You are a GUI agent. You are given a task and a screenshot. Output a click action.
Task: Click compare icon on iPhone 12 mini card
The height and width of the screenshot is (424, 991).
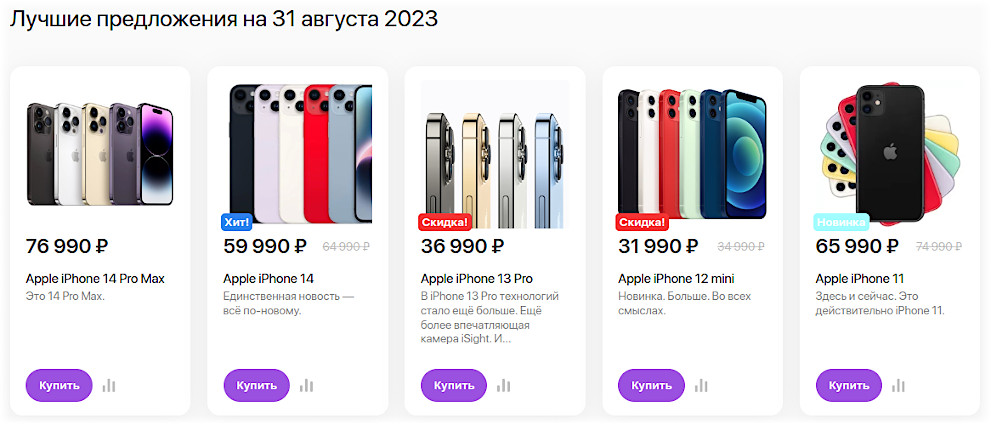click(x=701, y=385)
